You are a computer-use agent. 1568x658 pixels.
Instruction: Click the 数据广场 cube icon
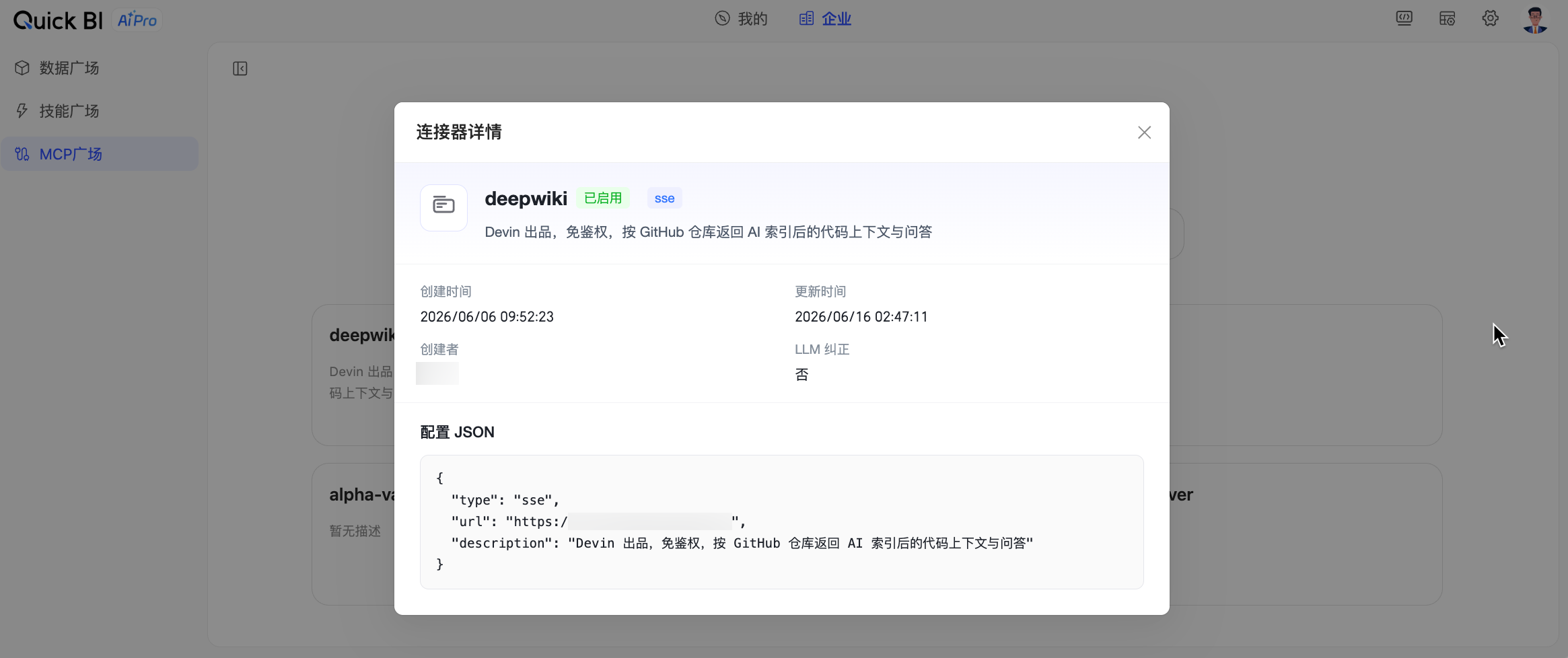22,68
